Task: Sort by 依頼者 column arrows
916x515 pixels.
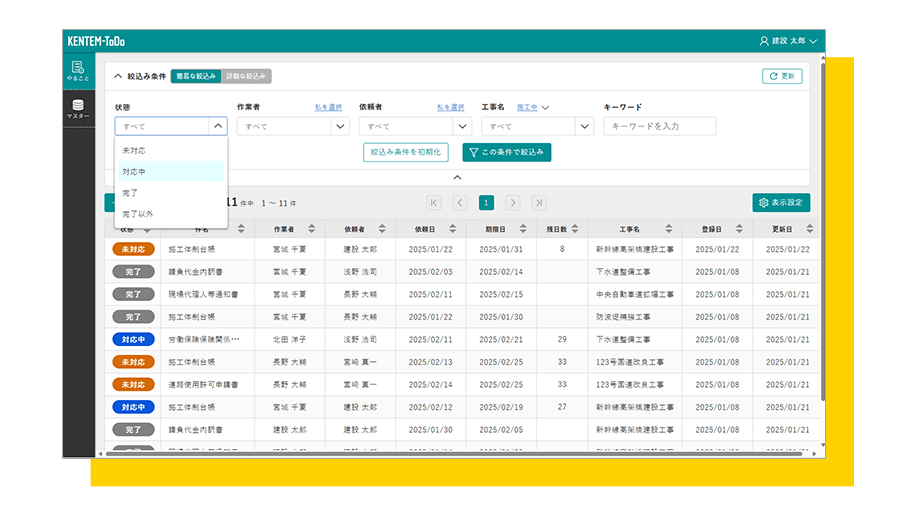Action: (x=382, y=229)
